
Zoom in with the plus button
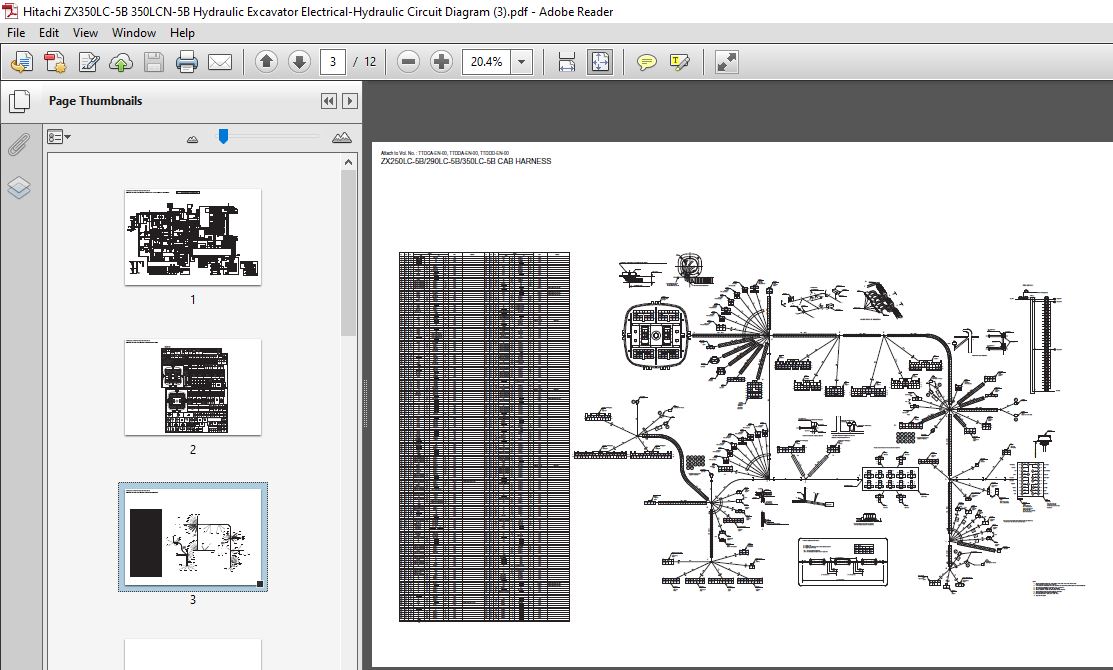441,62
